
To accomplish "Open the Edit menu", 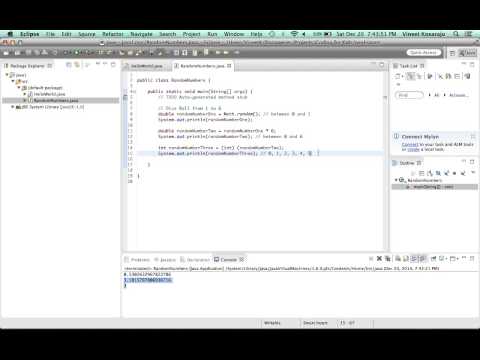I will pyautogui.click(x=66, y=34).
